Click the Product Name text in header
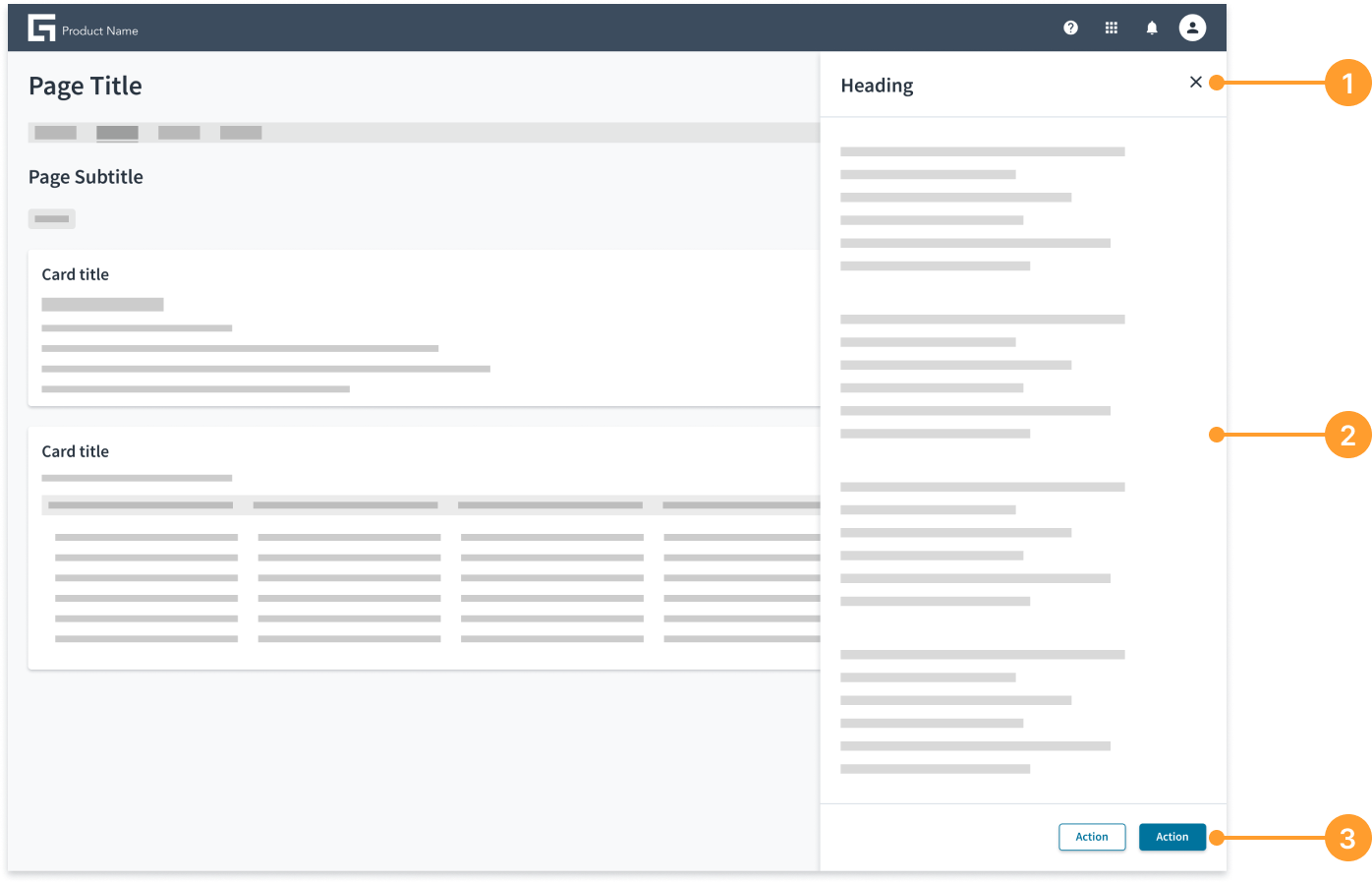Viewport: 1372px width, 883px height. (x=100, y=30)
